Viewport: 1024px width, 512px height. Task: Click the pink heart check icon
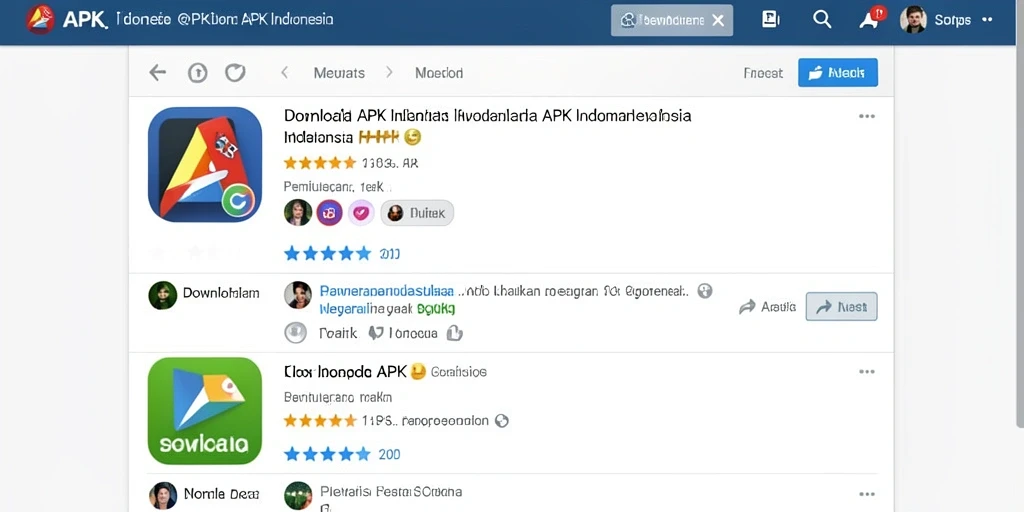point(360,212)
